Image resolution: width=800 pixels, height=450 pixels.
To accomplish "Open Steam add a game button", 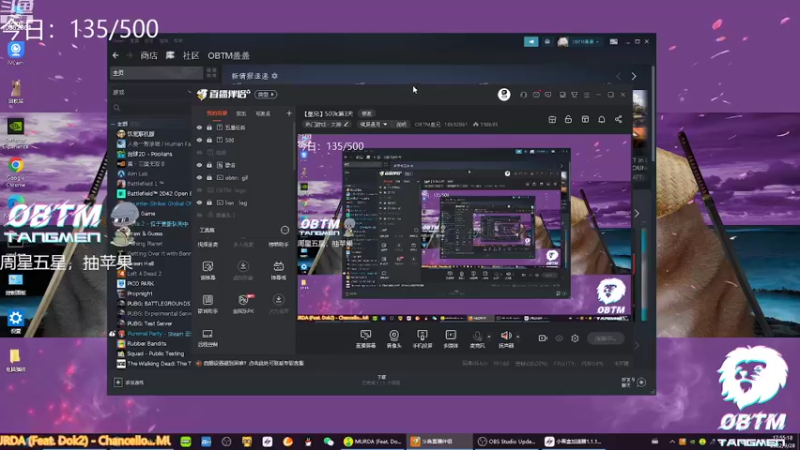I will coord(130,382).
